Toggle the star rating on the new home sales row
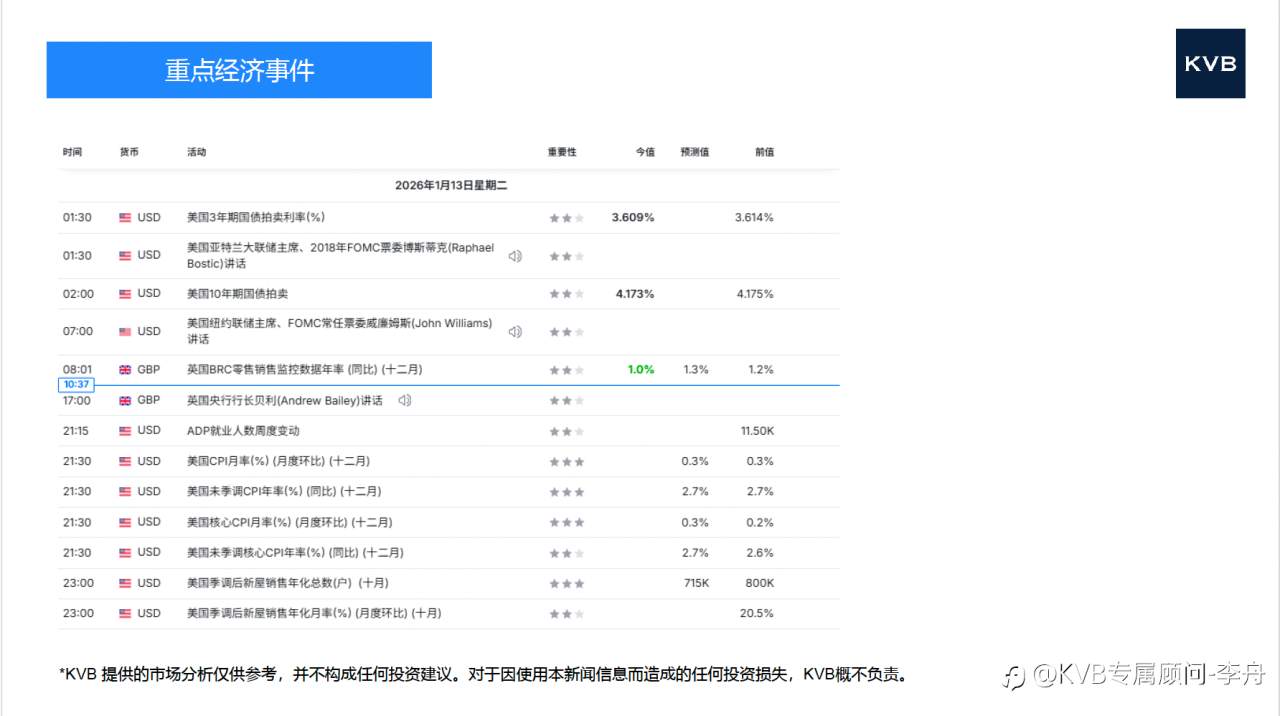 pos(566,583)
